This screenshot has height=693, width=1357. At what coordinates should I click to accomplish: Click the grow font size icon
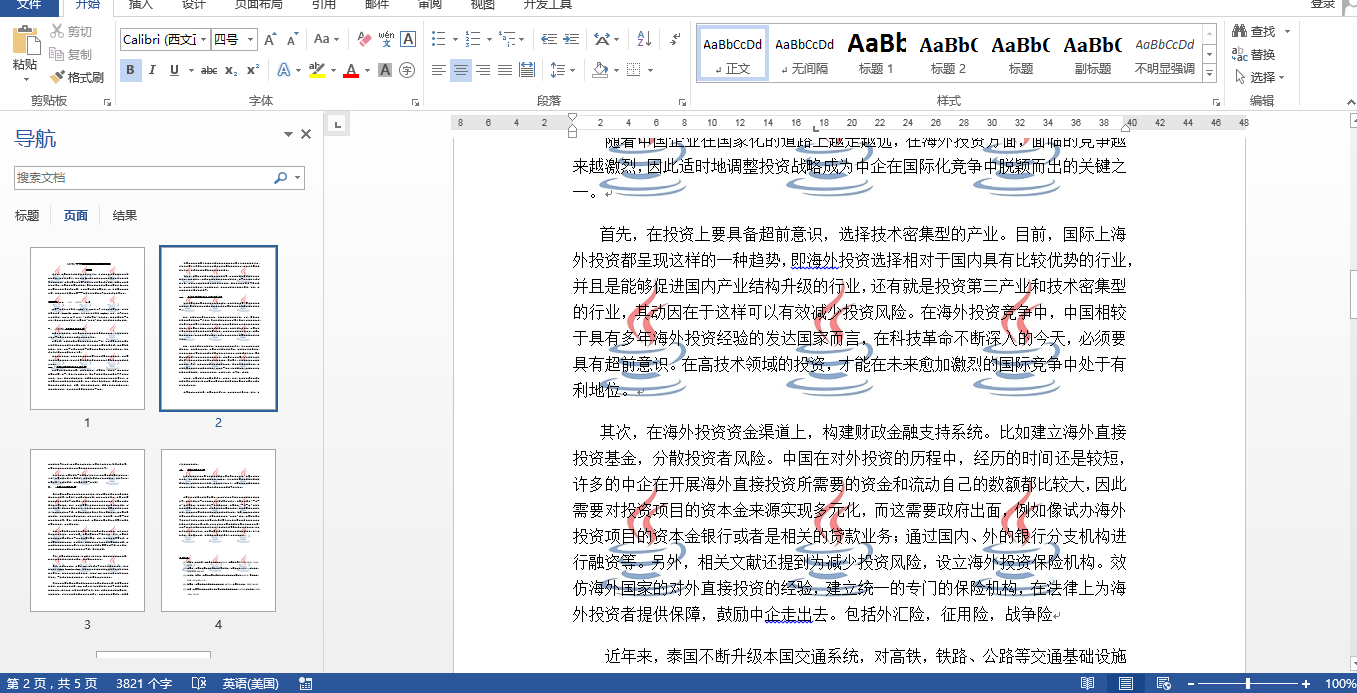click(270, 40)
